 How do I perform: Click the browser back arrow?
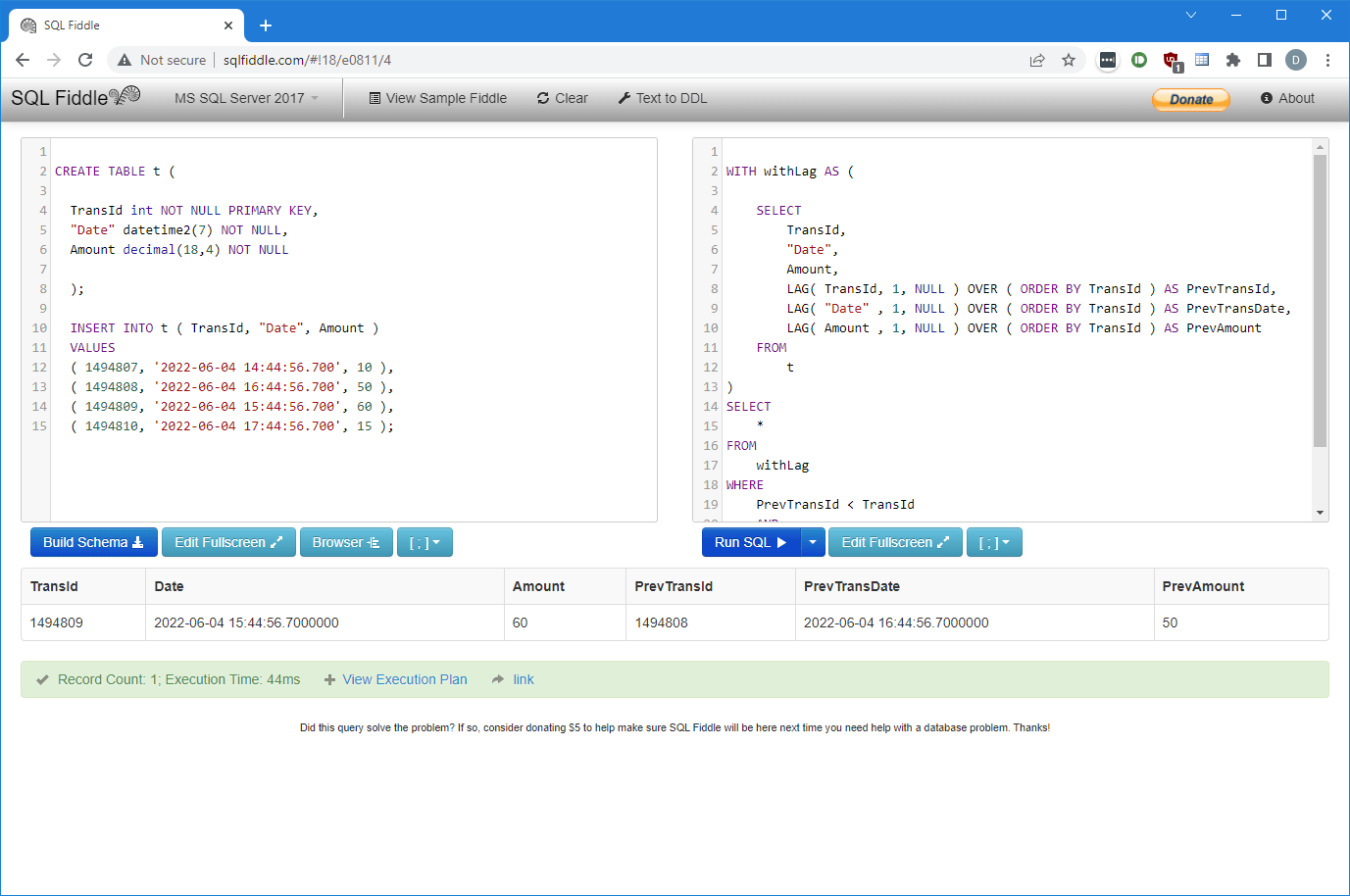pos(23,60)
